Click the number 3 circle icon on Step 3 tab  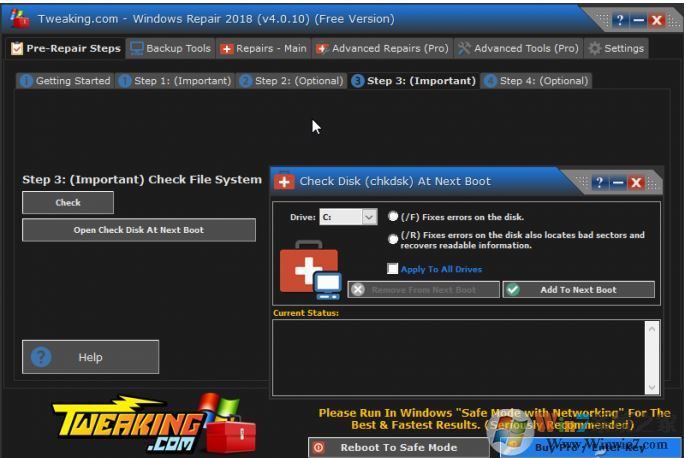pos(358,81)
